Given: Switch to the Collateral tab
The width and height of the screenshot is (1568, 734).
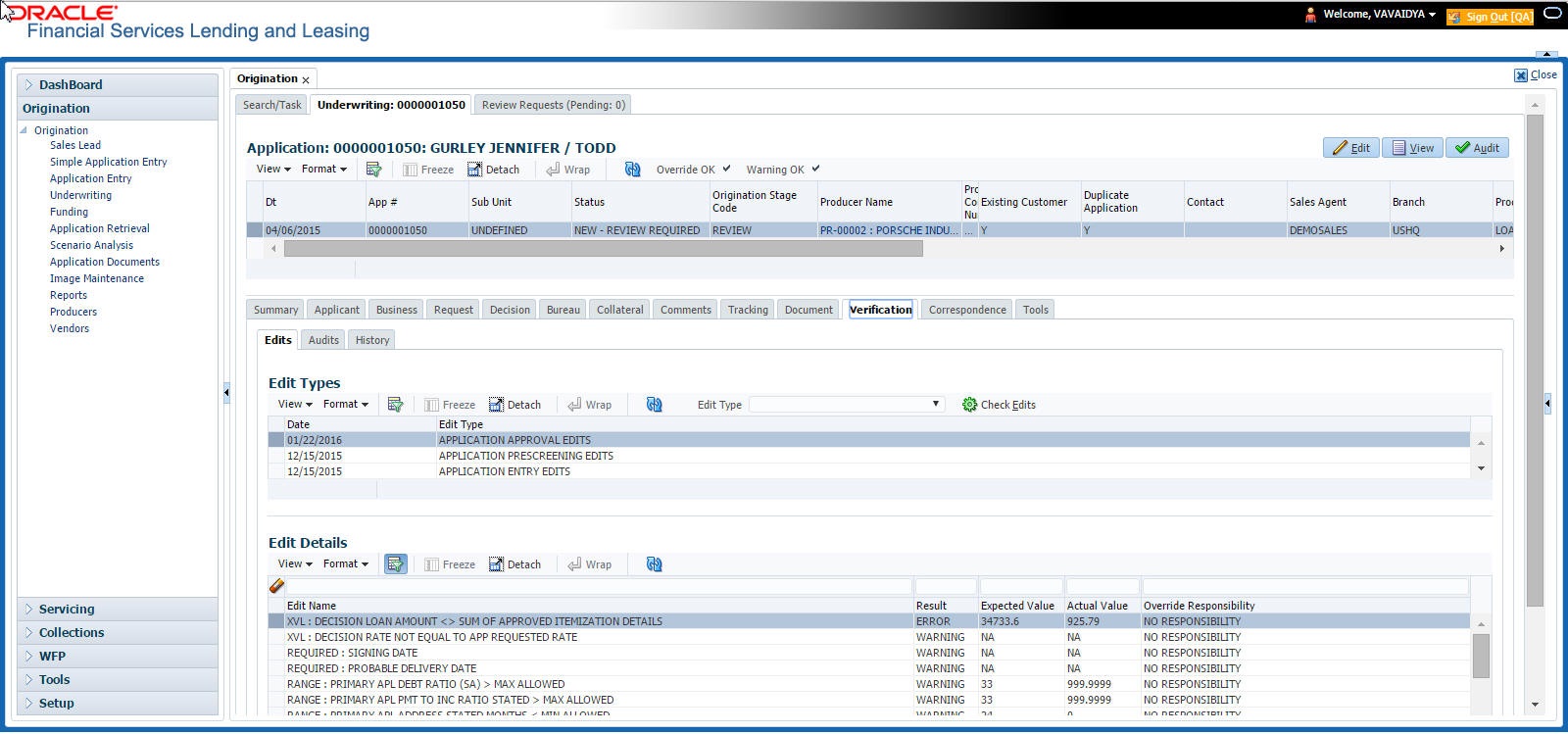Looking at the screenshot, I should point(620,310).
